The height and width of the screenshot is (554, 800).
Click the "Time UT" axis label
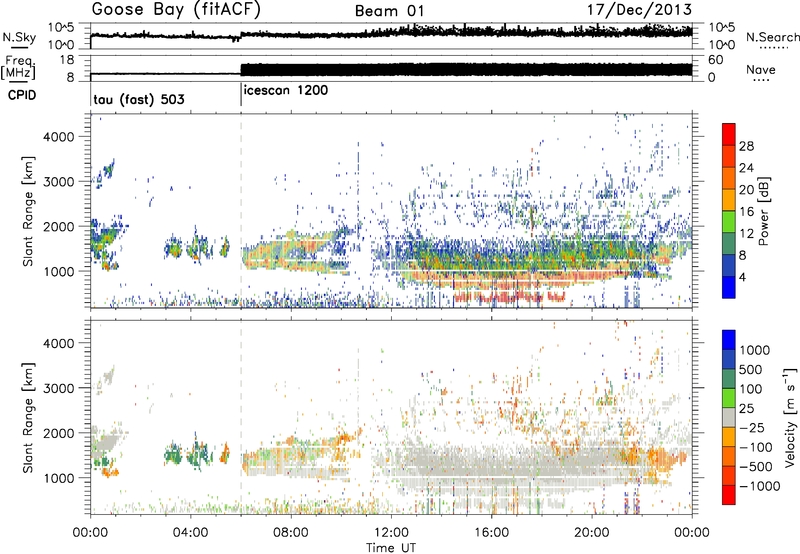[391, 548]
